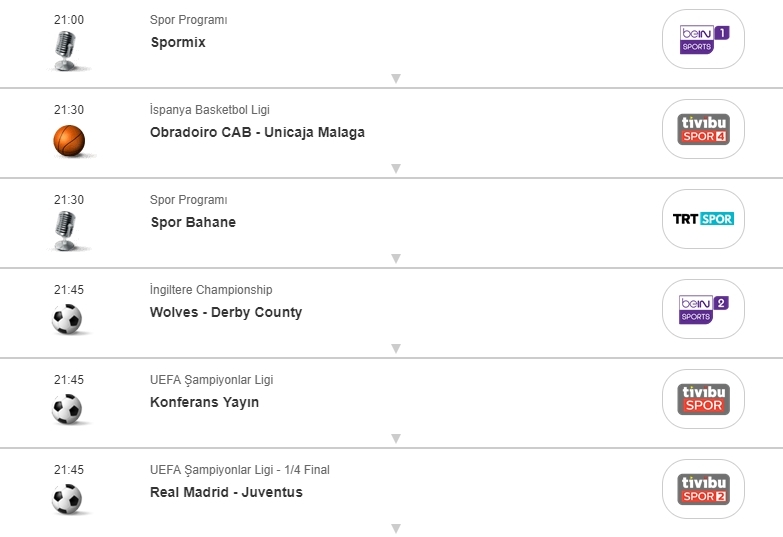Screen dimensions: 783x537
Task: Expand the Obradoiro CAB - Unicaja Malaga row
Action: pyautogui.click(x=396, y=168)
